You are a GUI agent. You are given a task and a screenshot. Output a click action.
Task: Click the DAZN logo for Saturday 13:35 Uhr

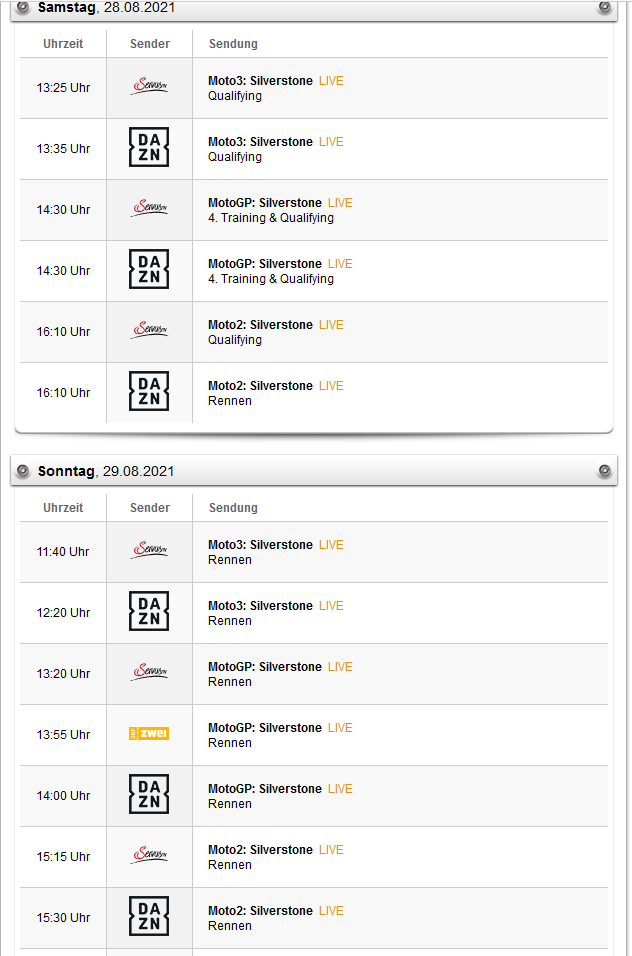149,148
